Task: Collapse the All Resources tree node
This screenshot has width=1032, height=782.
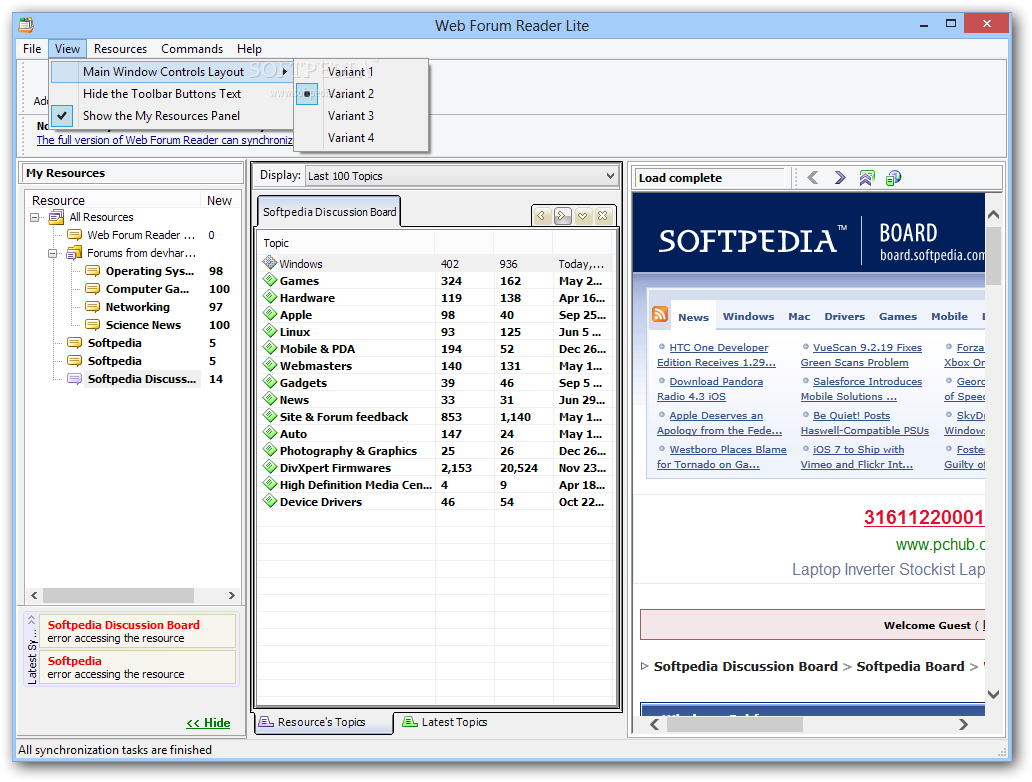Action: click(x=35, y=217)
